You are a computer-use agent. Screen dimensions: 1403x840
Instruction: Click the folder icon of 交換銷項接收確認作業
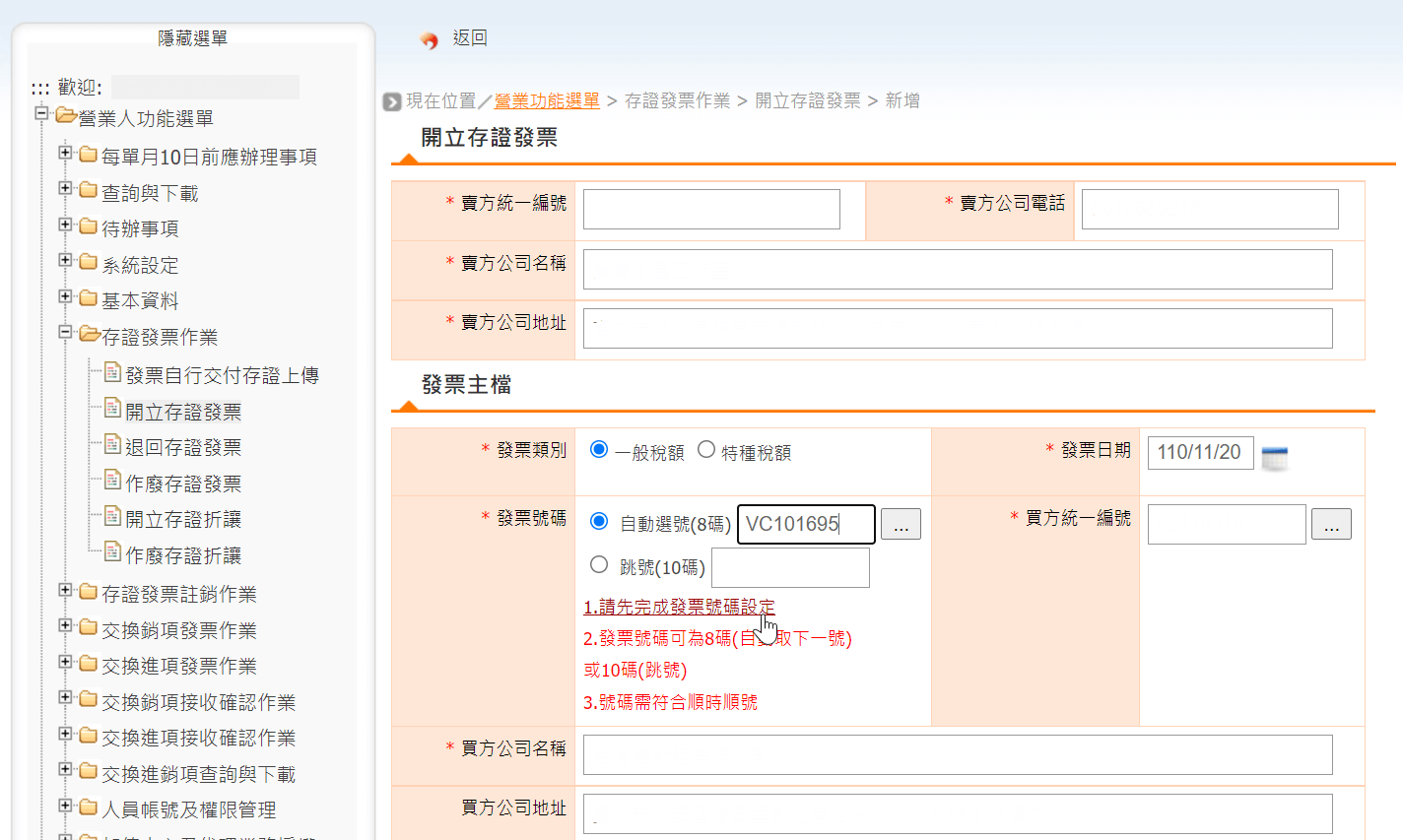coord(89,700)
